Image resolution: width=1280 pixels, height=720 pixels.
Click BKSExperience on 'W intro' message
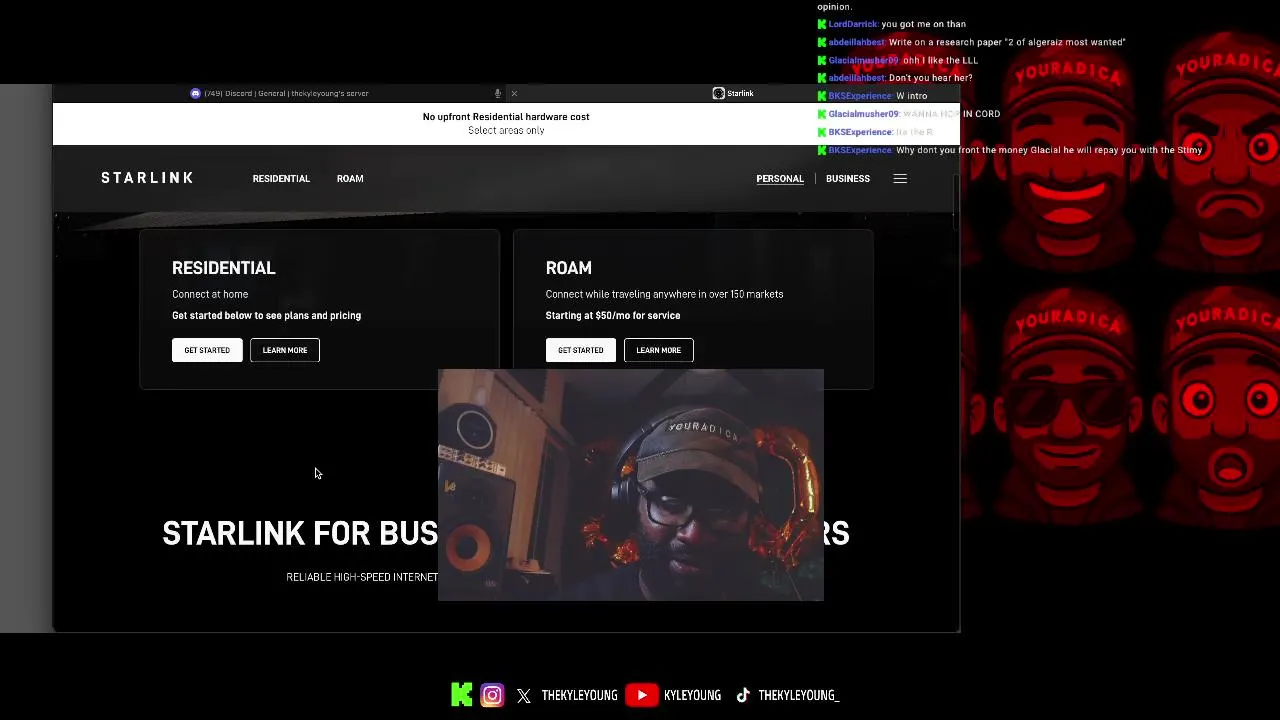point(860,96)
